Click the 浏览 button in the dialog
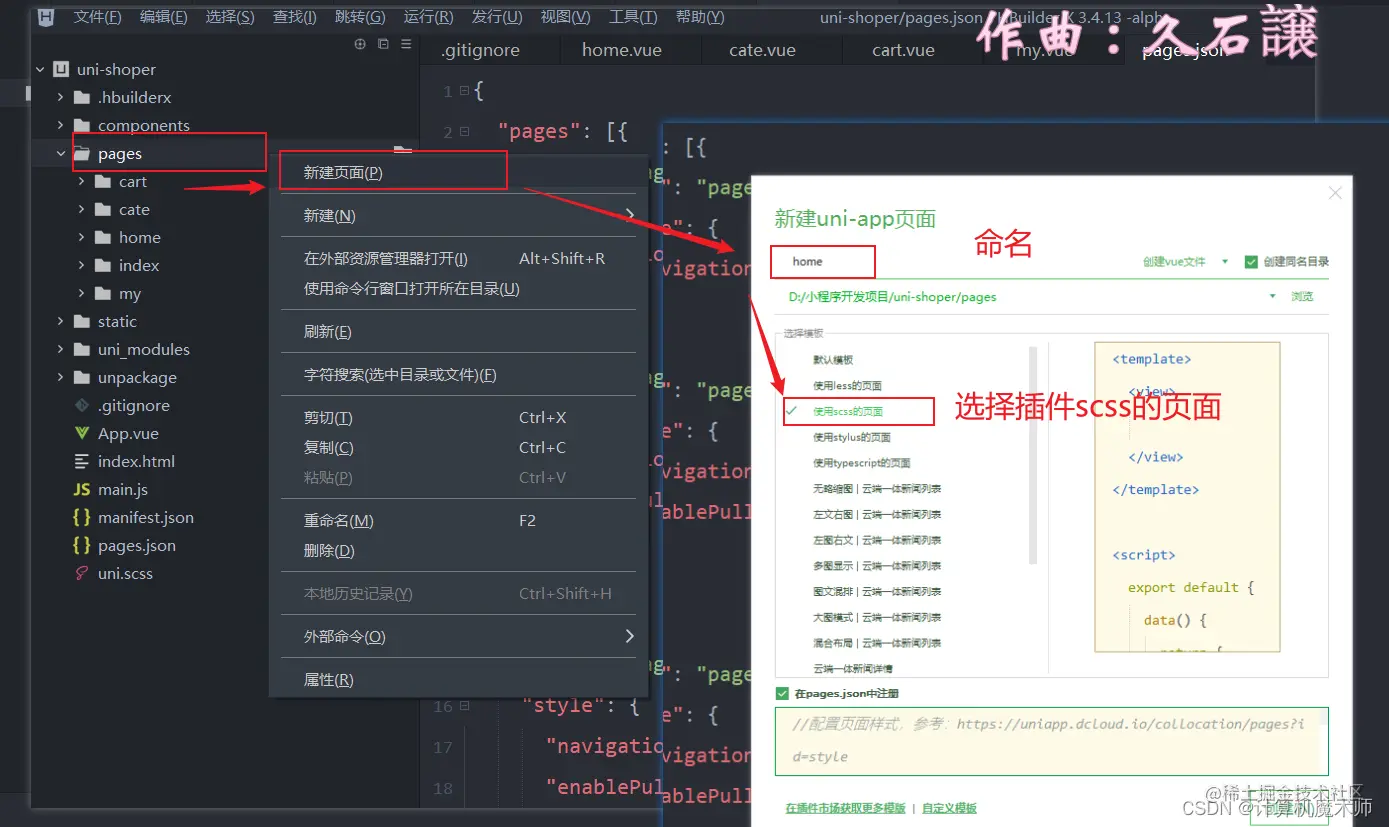Screen dimensions: 1389x827 (1302, 296)
